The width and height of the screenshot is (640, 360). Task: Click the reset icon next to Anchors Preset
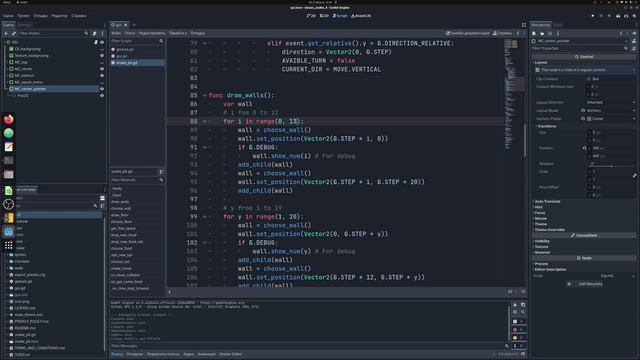(x=583, y=119)
